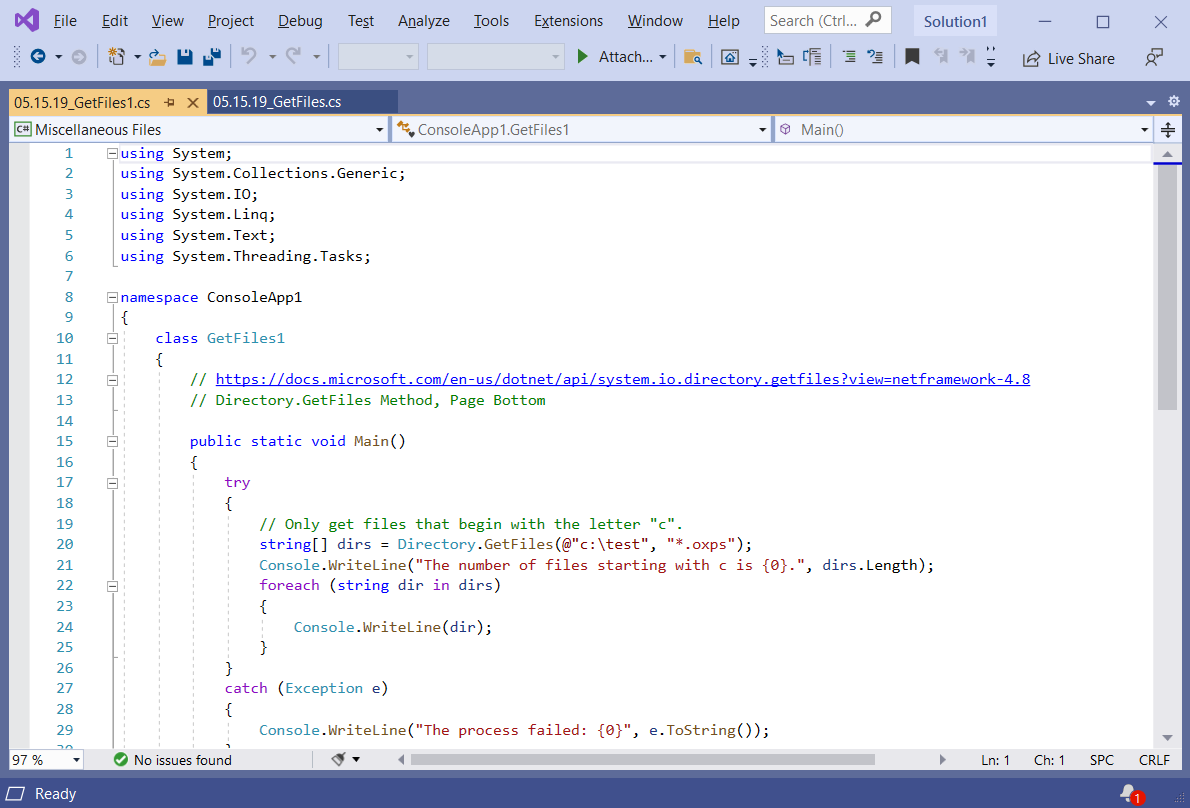Collapse the using directives block

112,153
